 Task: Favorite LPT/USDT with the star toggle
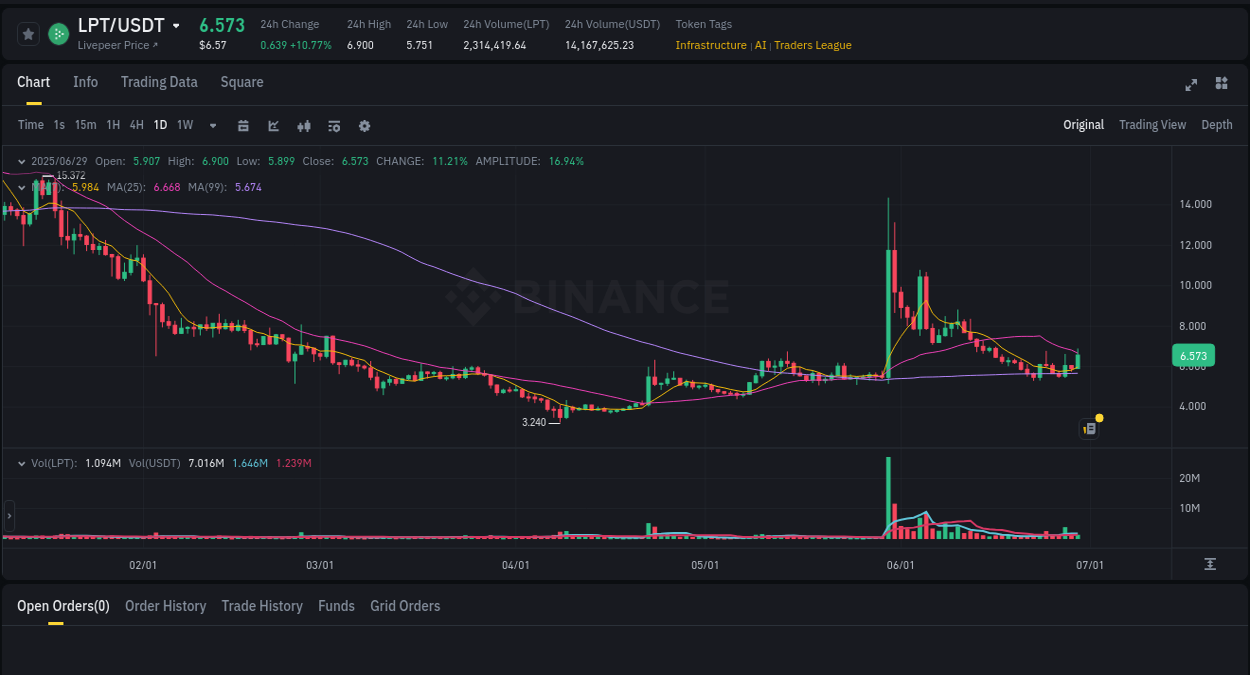click(x=28, y=33)
